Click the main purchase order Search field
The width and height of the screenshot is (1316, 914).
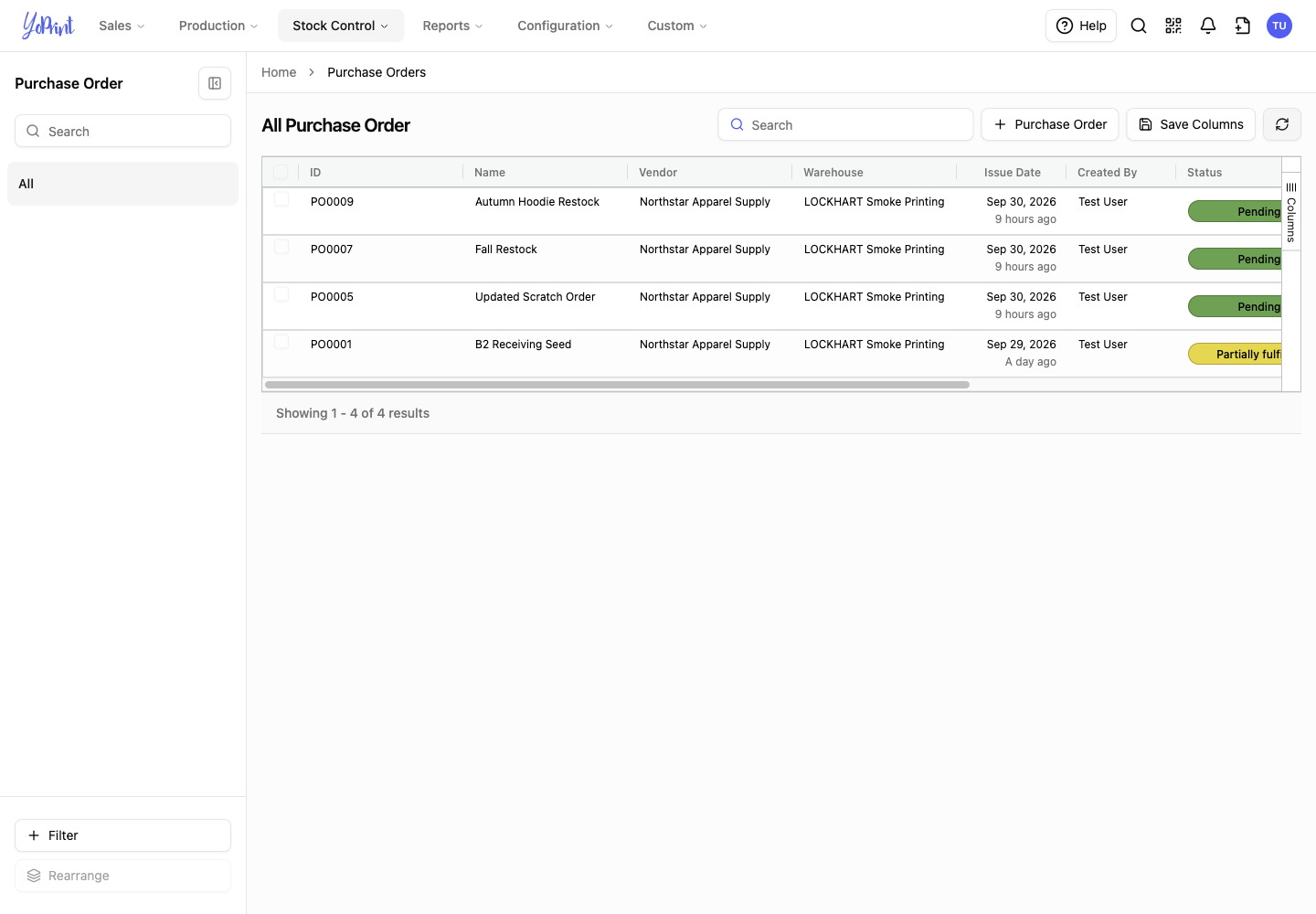[x=845, y=124]
